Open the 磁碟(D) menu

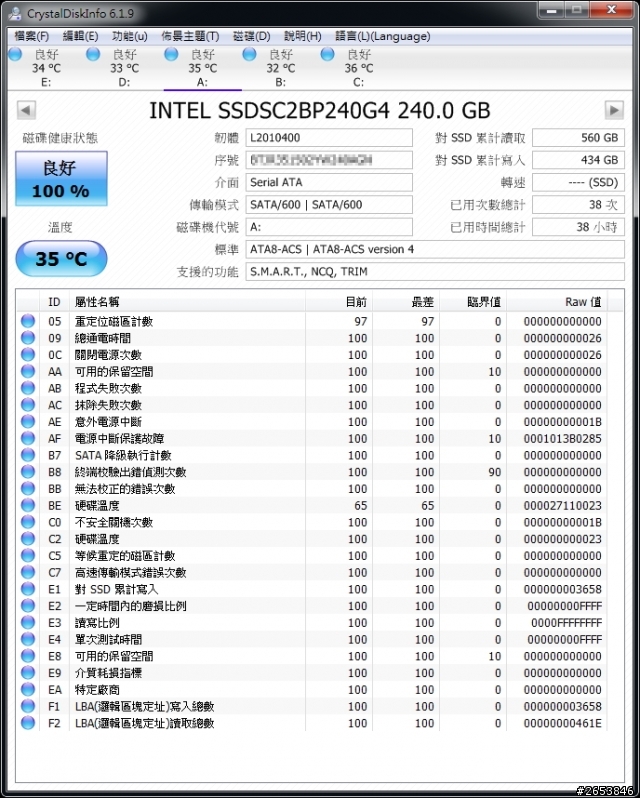[x=251, y=36]
